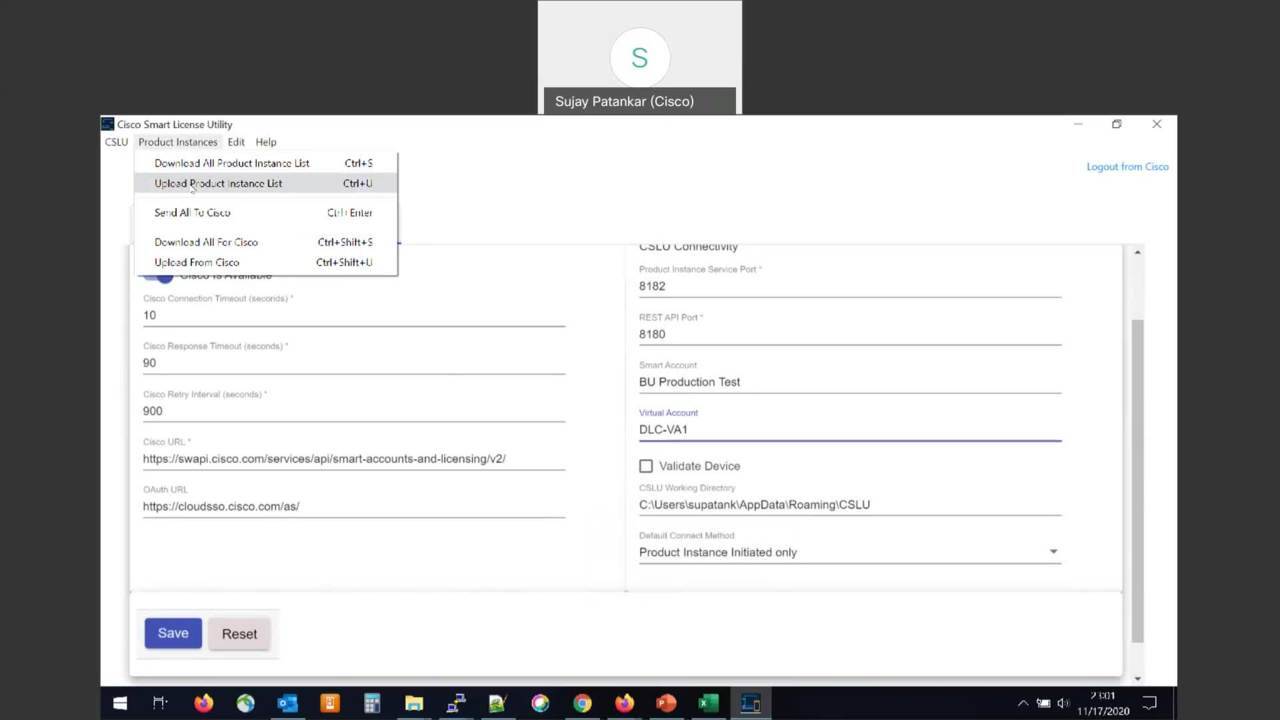Viewport: 1280px width, 720px height.
Task: Open Excel from the taskbar
Action: 708,703
